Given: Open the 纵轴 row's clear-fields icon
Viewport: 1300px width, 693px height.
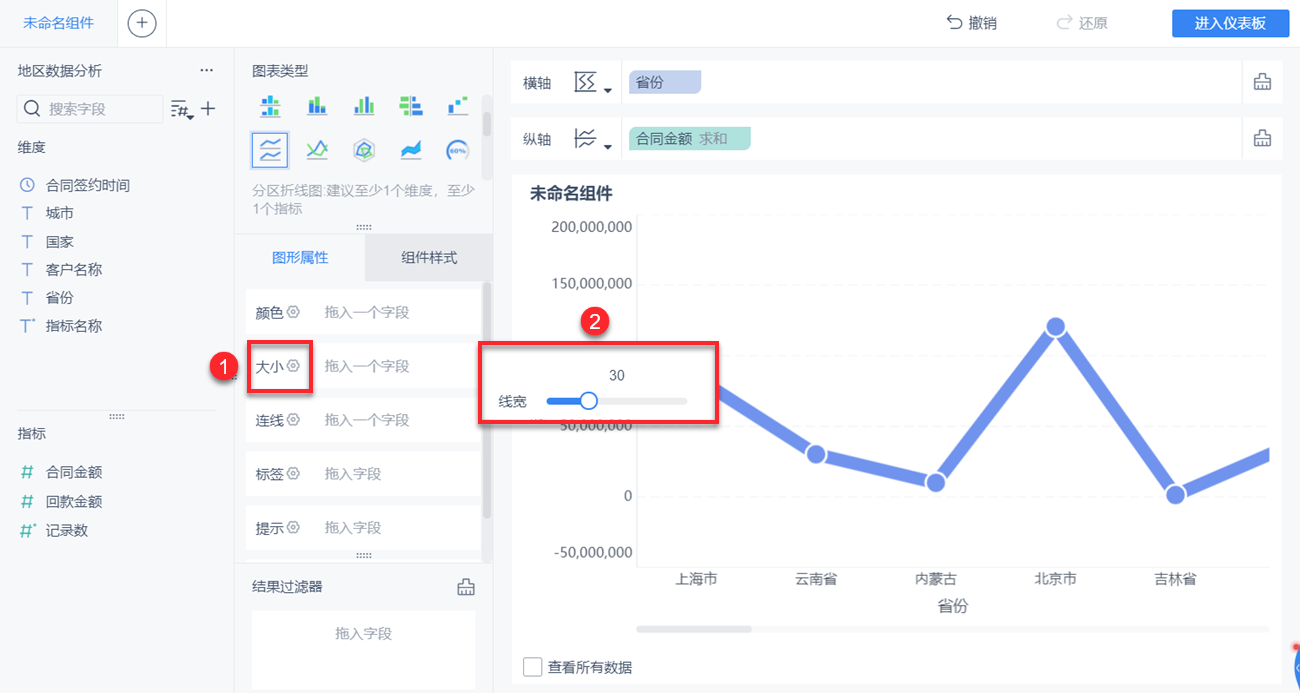Looking at the screenshot, I should (x=1262, y=139).
